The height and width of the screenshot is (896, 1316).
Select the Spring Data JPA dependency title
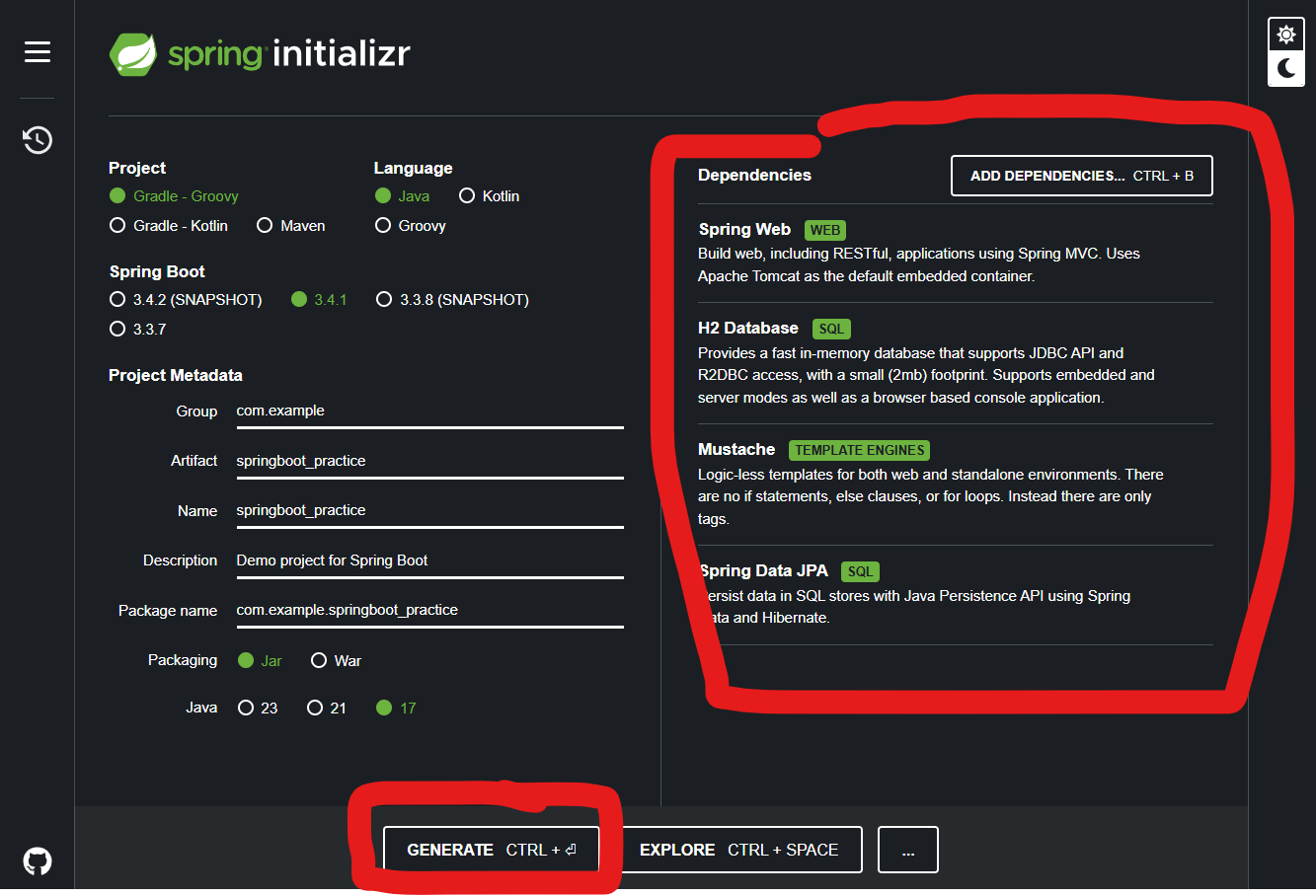tap(763, 570)
